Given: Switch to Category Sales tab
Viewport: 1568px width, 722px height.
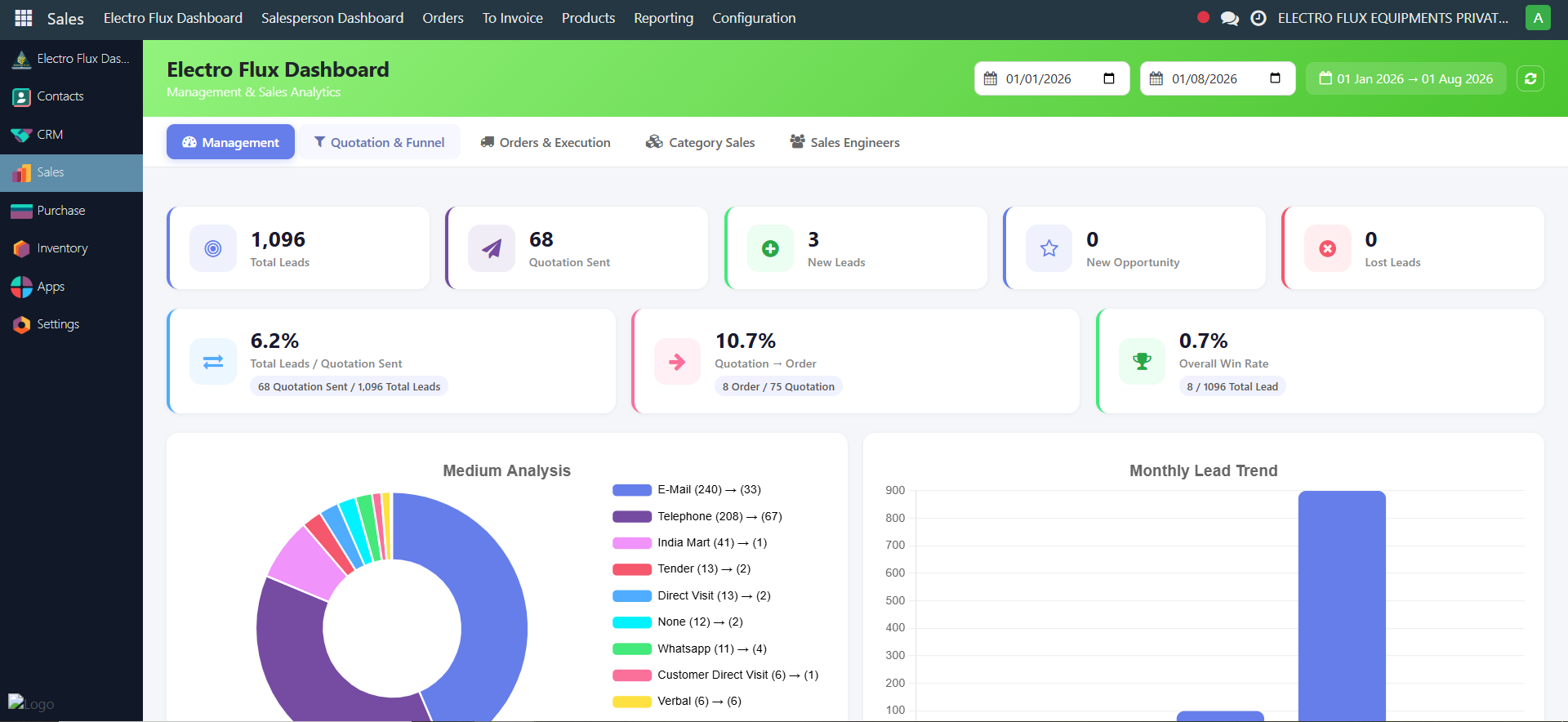Looking at the screenshot, I should pos(701,142).
